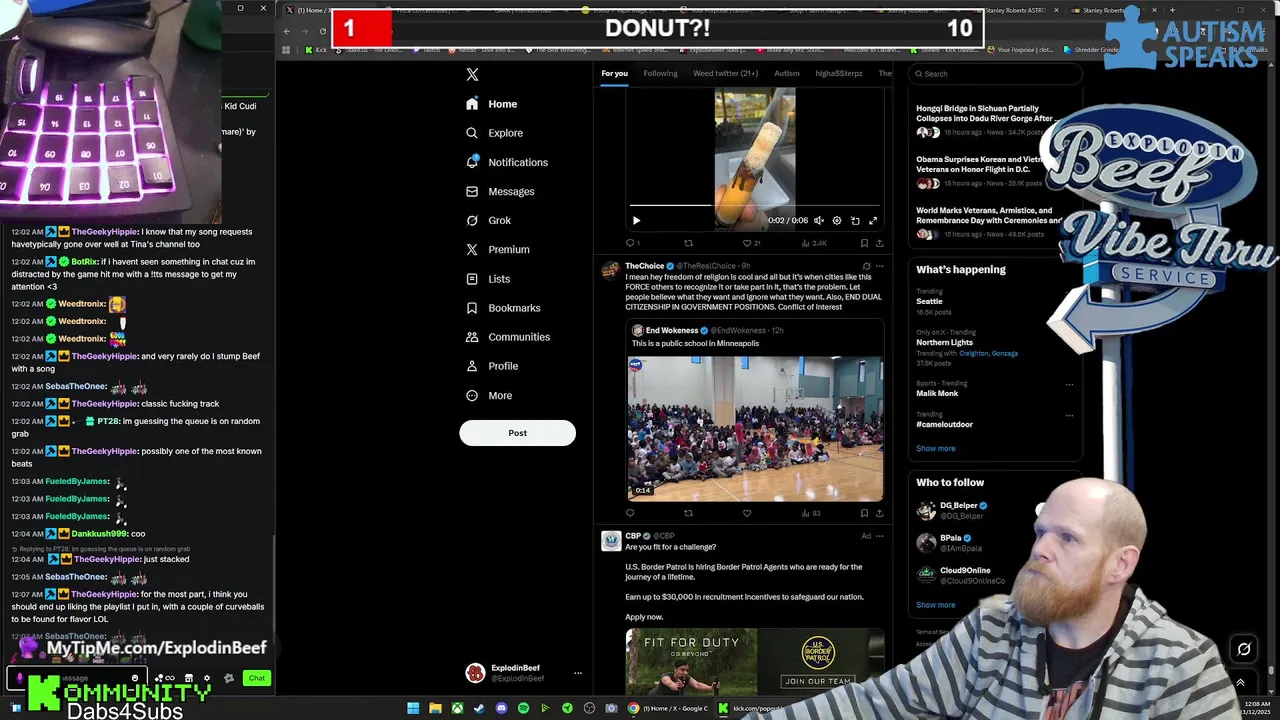The width and height of the screenshot is (1280, 720).
Task: Open Home in the X sidebar
Action: click(x=492, y=104)
